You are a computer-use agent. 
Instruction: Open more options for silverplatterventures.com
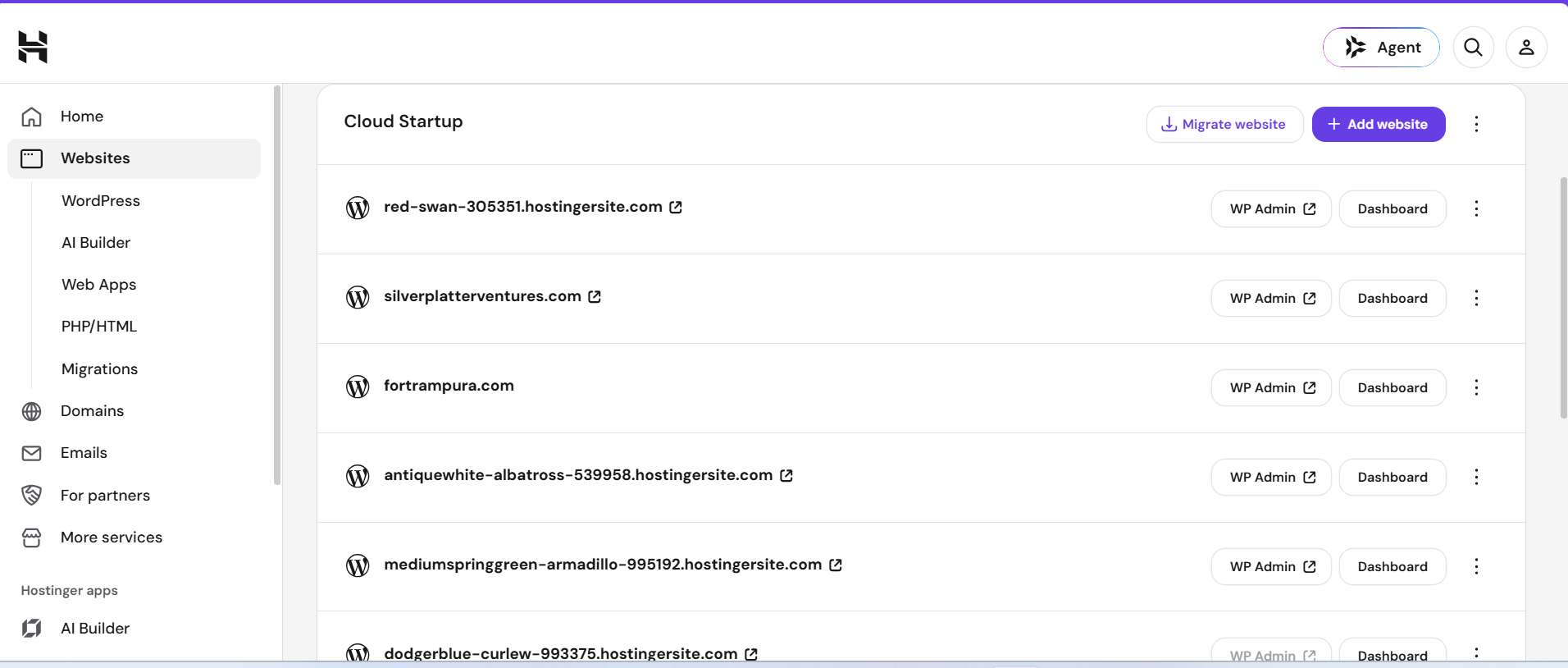tap(1476, 298)
